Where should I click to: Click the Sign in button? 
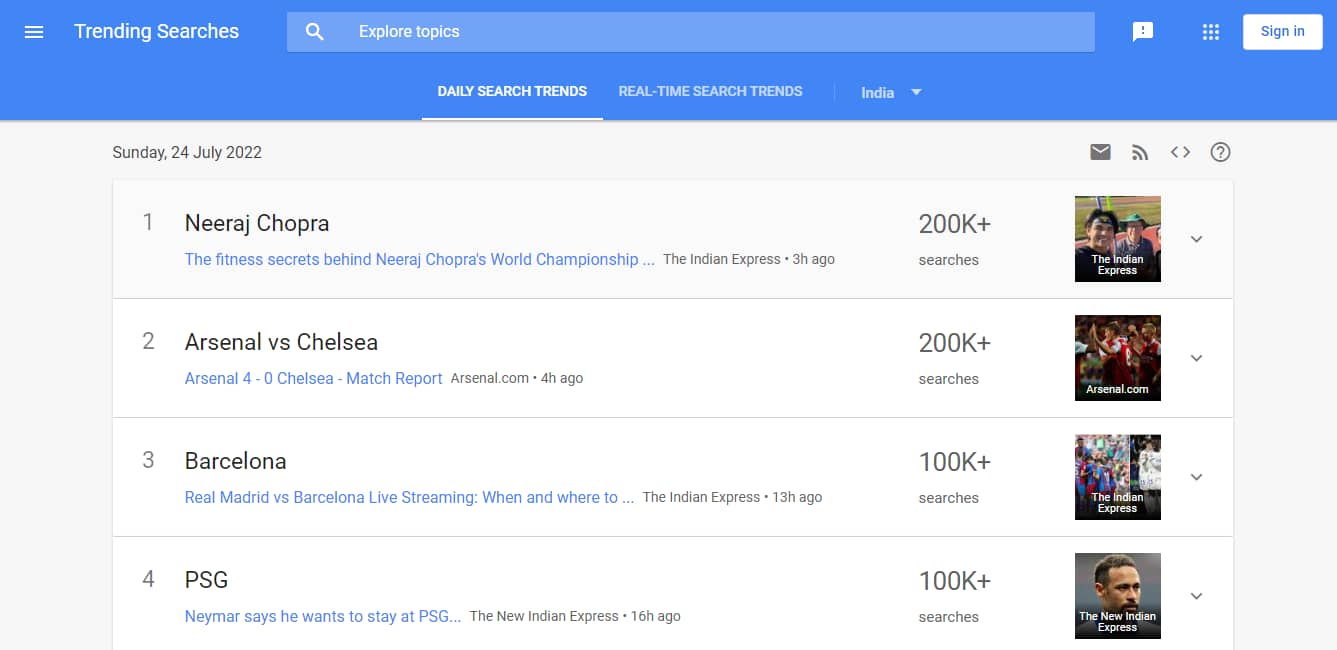1282,31
